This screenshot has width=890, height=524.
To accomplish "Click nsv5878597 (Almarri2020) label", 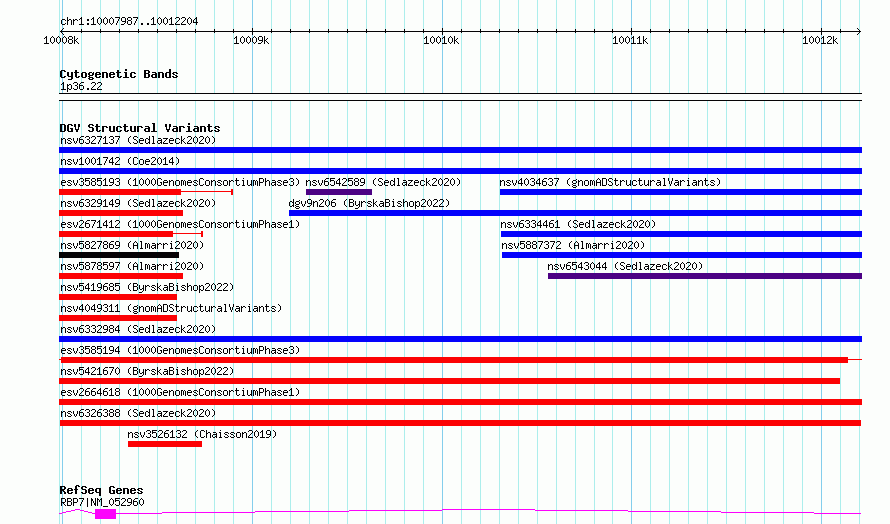I will click(132, 266).
